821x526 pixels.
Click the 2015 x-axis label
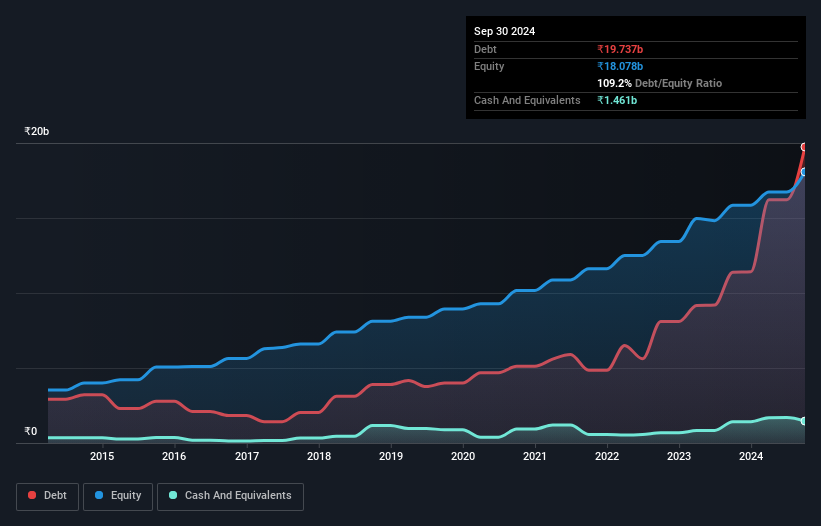click(x=102, y=456)
